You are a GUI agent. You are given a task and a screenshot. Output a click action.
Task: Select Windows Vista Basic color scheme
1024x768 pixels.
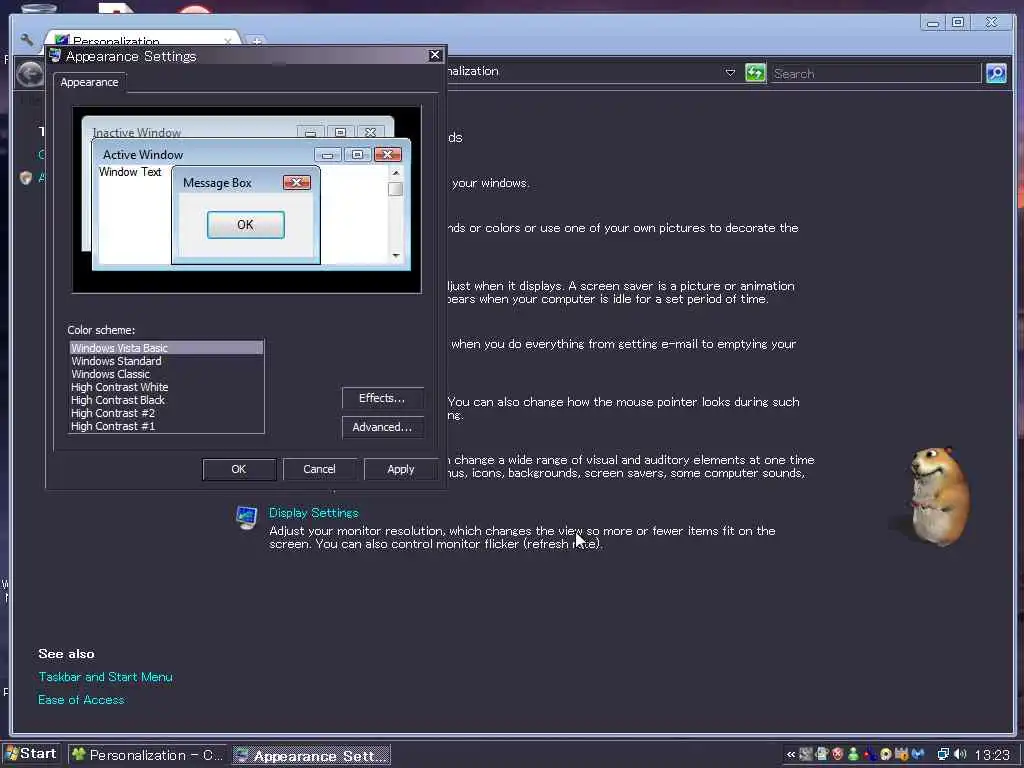coord(167,348)
